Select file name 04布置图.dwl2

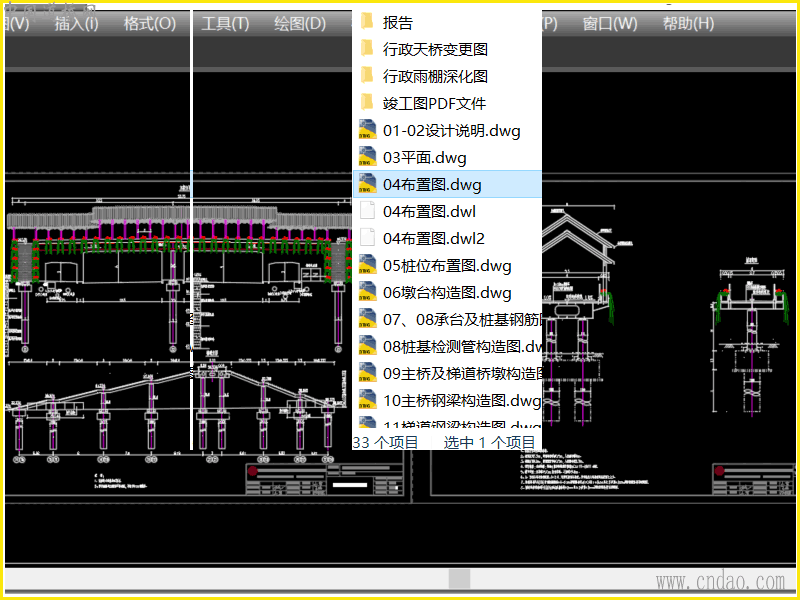click(434, 239)
